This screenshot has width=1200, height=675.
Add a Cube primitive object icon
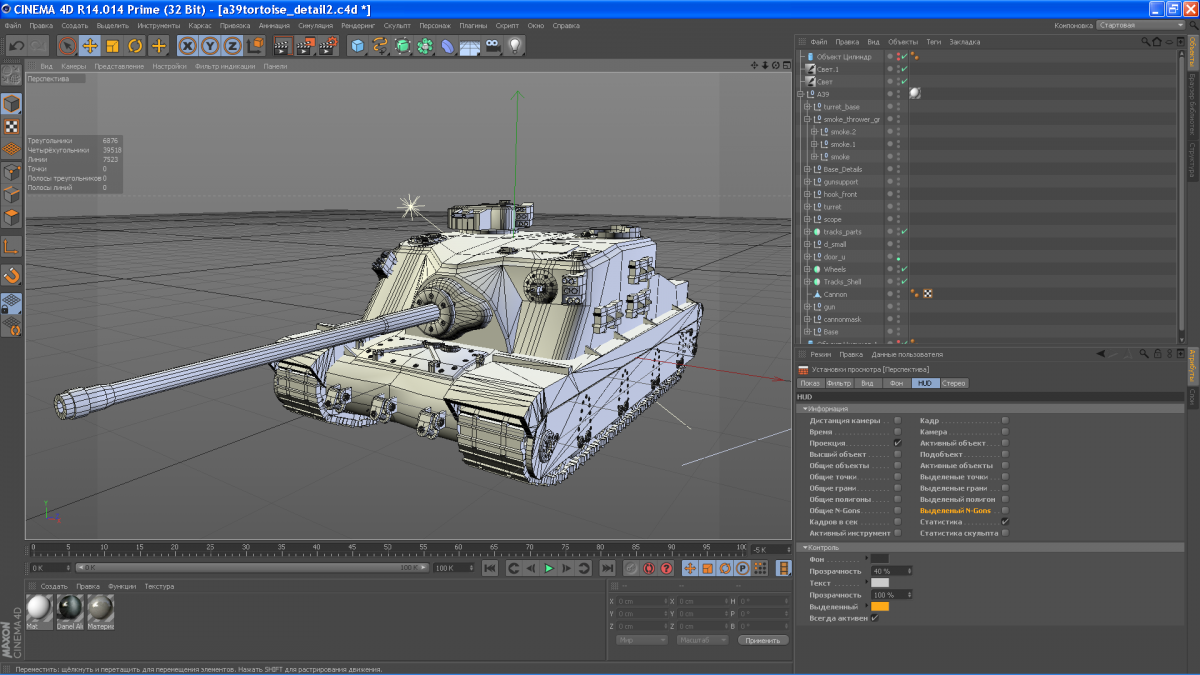(358, 45)
